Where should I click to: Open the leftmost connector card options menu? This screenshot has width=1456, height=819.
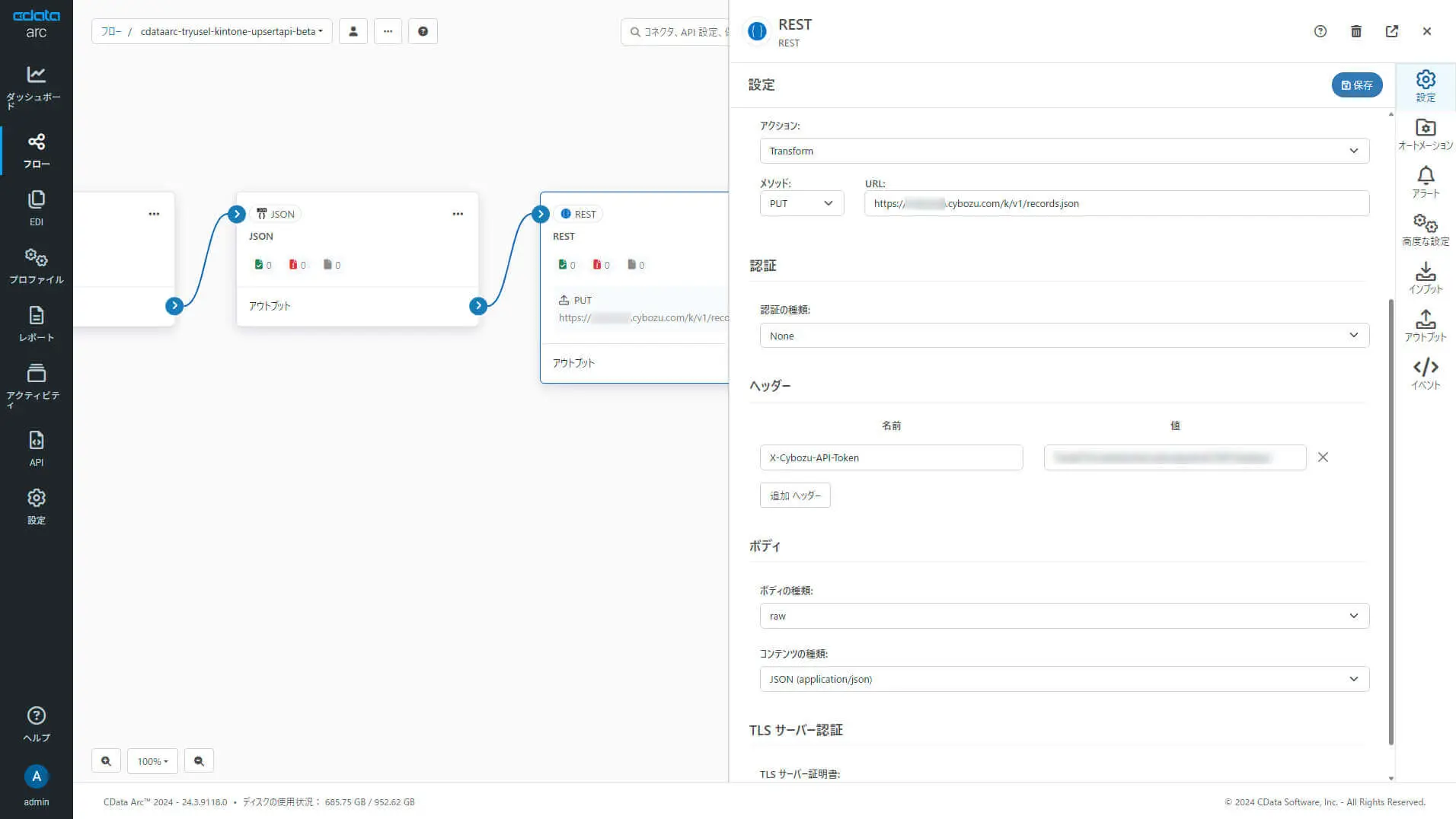point(154,214)
